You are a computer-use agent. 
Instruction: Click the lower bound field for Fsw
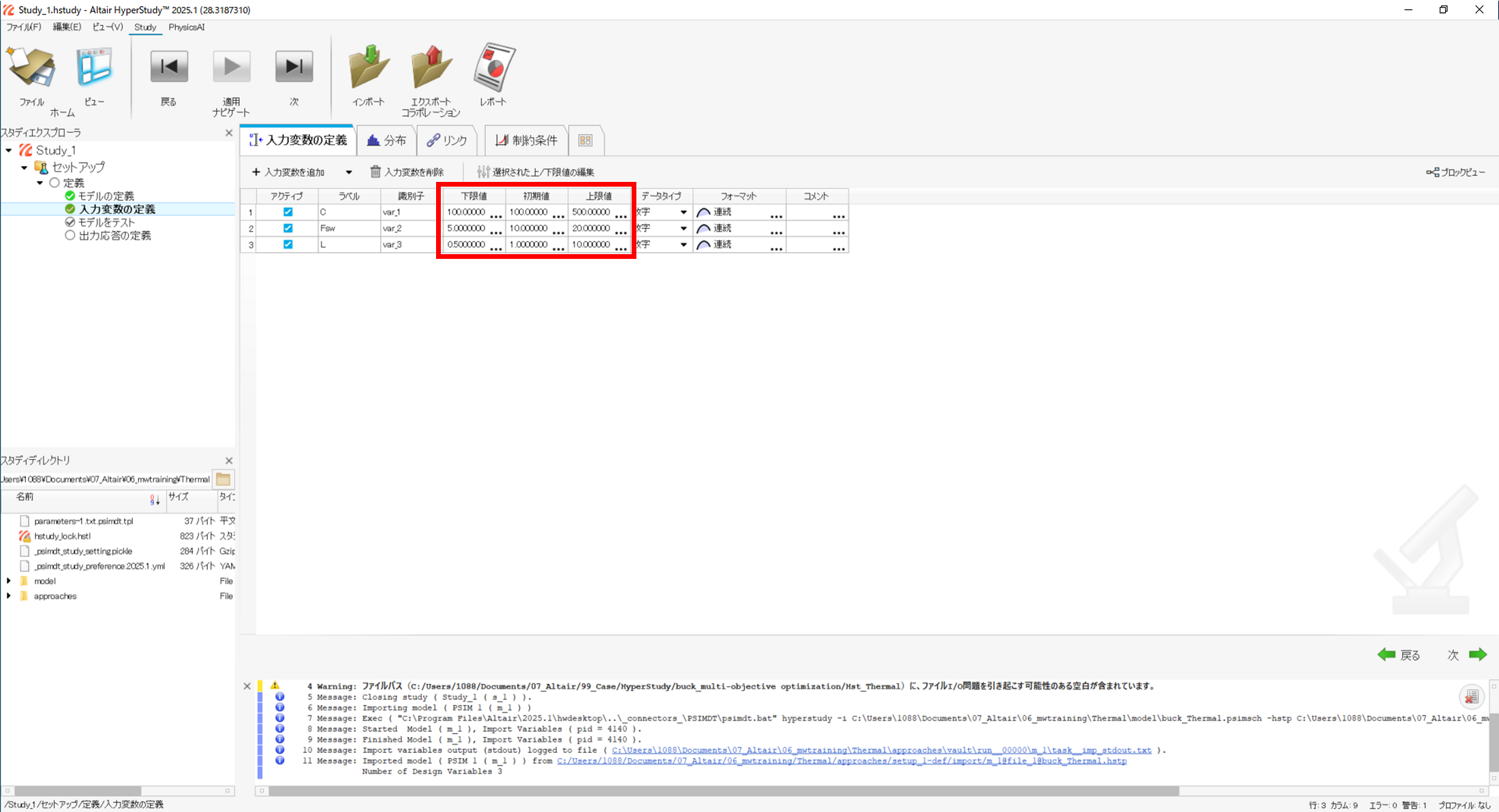click(466, 228)
